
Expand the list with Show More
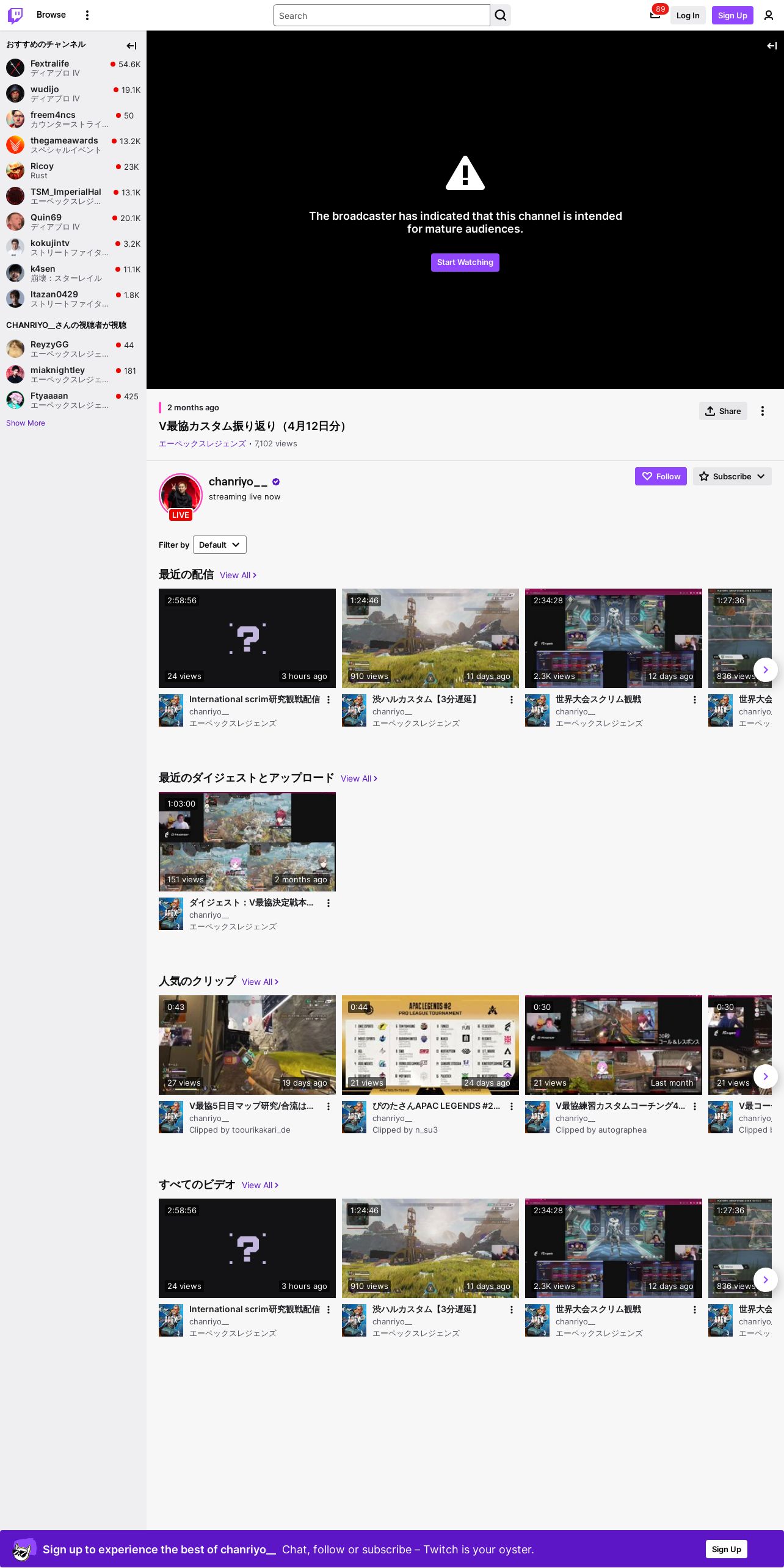pyautogui.click(x=26, y=423)
